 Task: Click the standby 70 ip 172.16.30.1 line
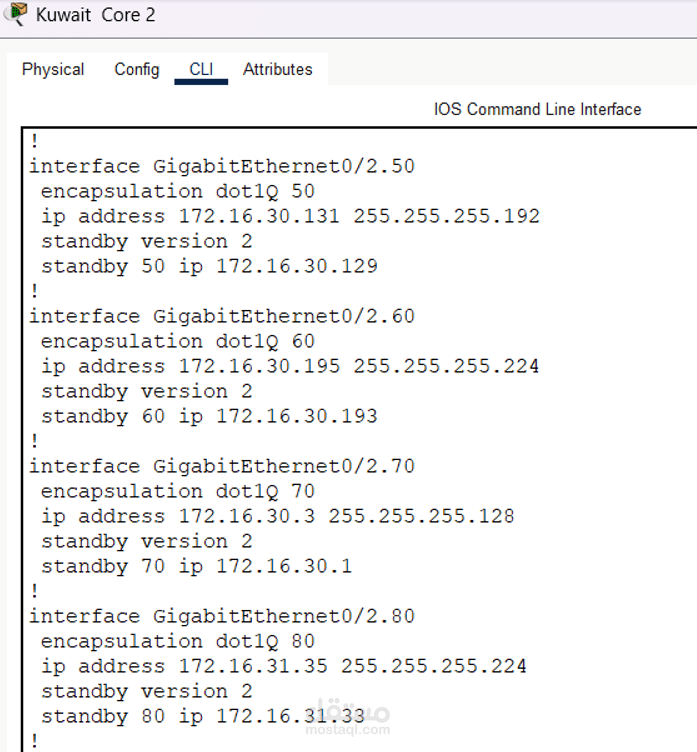pos(197,567)
